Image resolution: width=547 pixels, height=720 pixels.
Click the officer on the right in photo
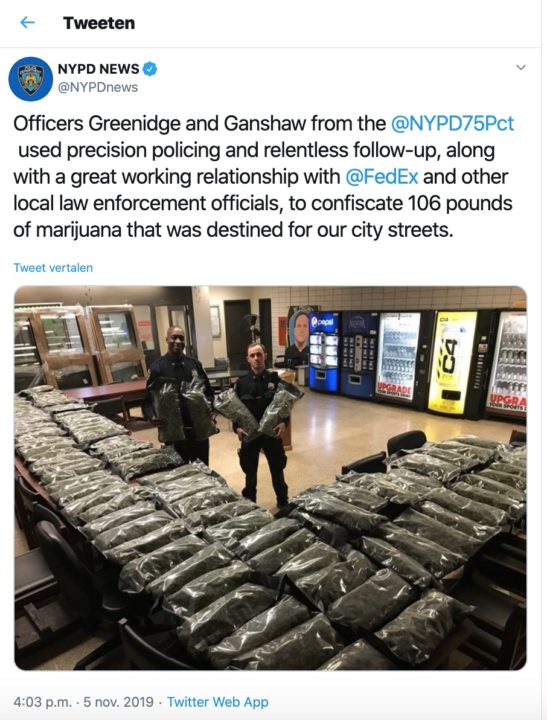pos(262,422)
